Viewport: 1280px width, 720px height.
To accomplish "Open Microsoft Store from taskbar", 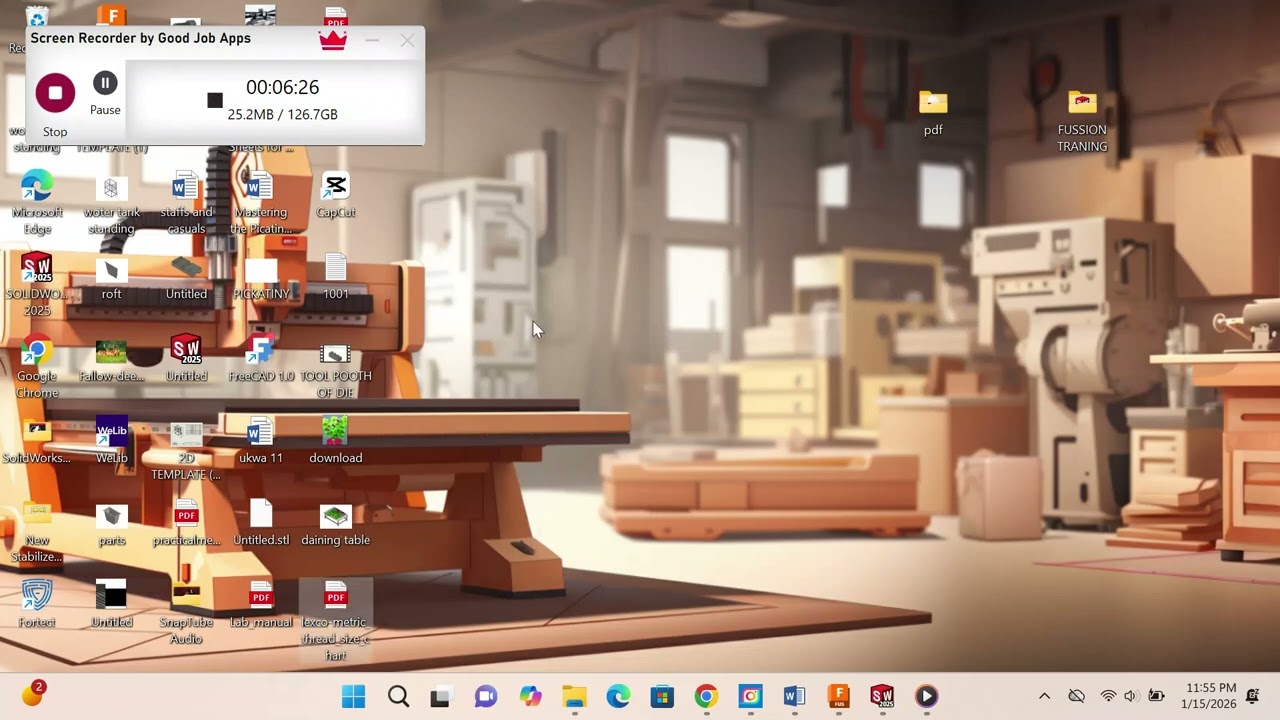I will [x=662, y=697].
